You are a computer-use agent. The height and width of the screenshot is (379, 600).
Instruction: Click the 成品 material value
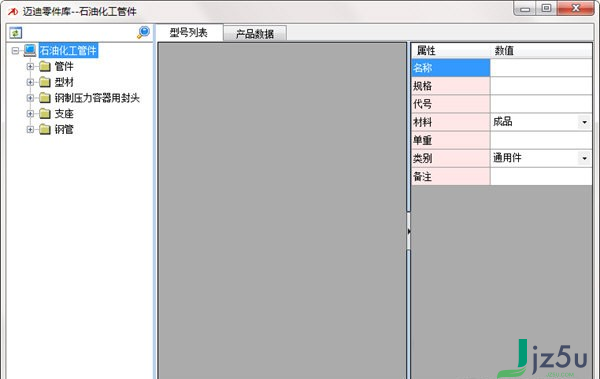tap(503, 122)
